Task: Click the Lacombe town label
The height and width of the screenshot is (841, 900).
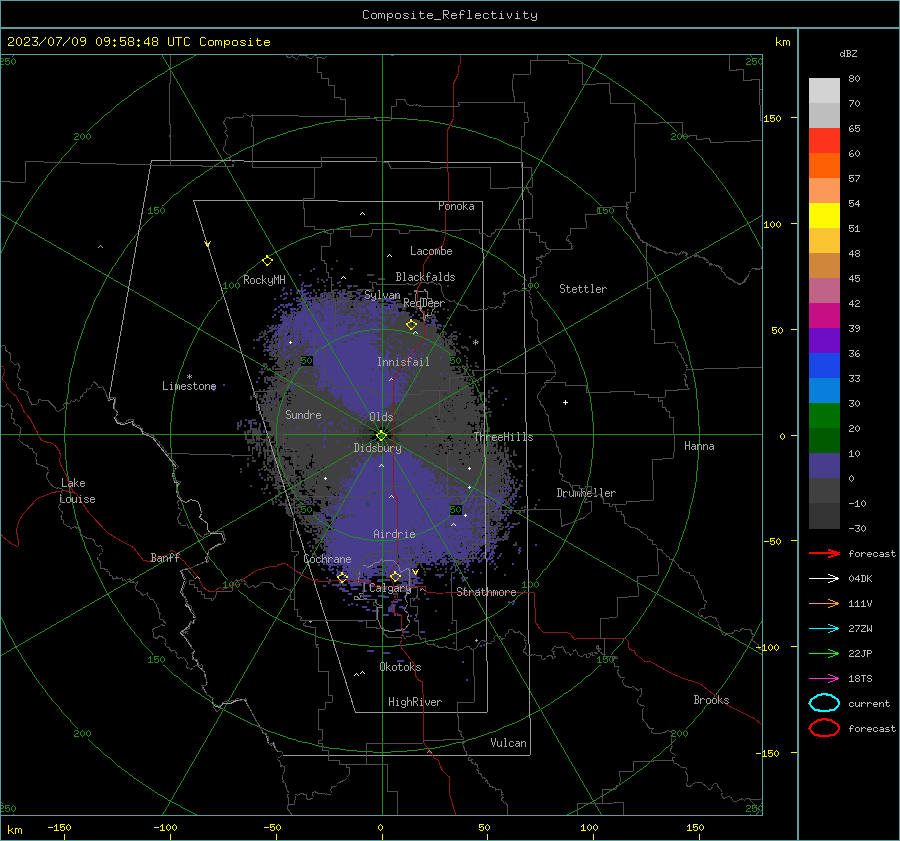Action: click(x=431, y=251)
